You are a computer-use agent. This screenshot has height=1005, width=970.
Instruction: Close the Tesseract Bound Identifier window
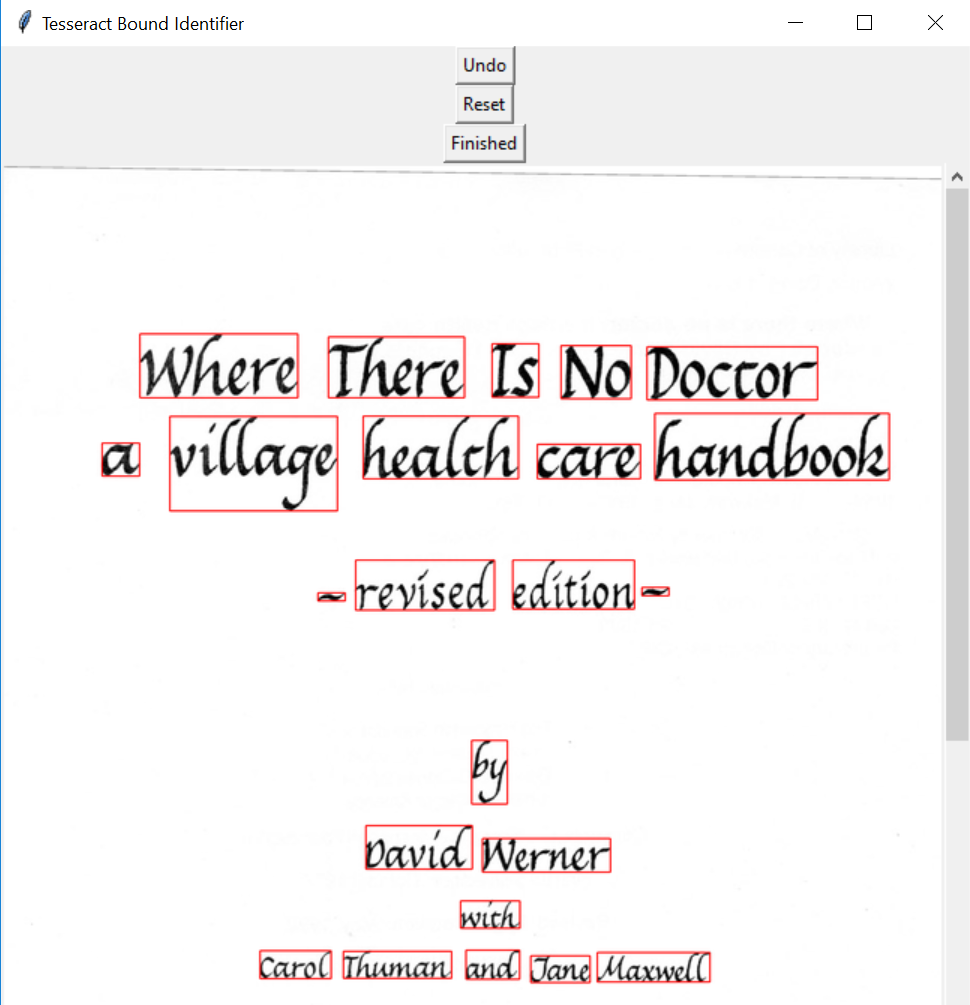pos(935,22)
